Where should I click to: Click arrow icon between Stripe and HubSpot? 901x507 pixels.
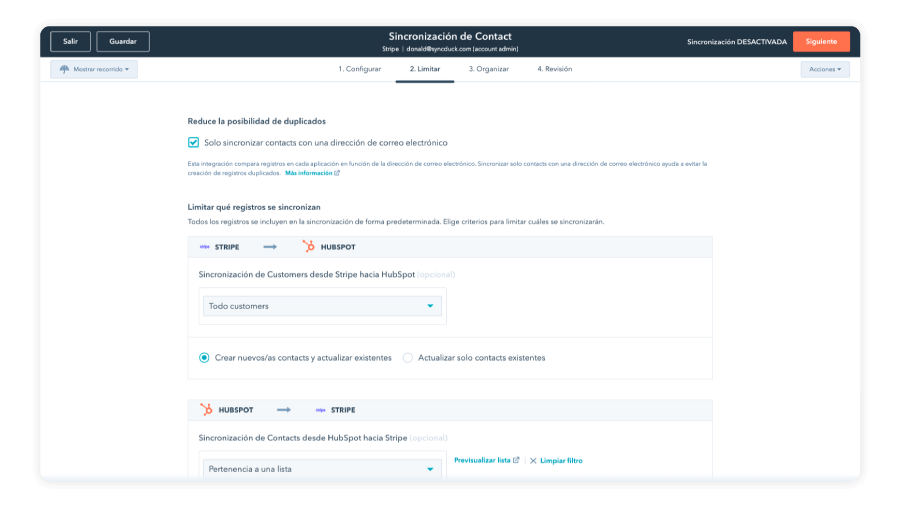point(270,247)
